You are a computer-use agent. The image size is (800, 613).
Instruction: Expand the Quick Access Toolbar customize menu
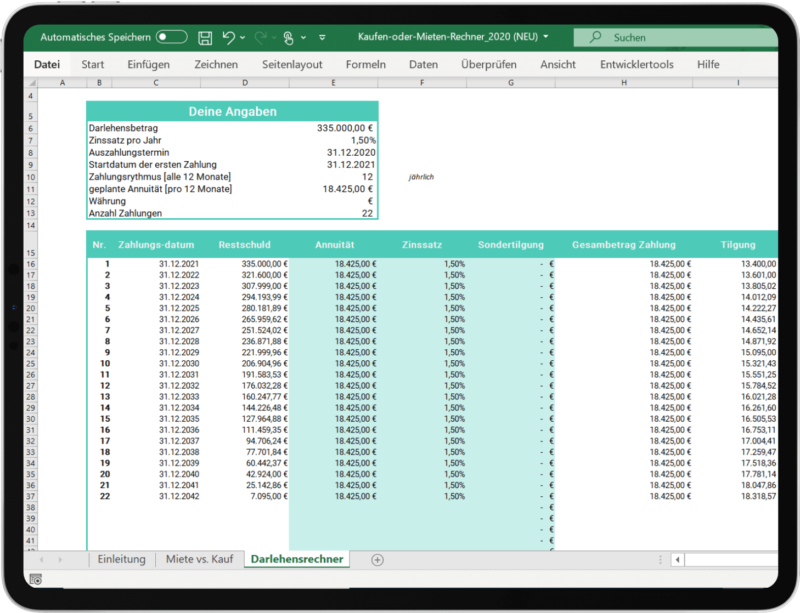tap(322, 38)
